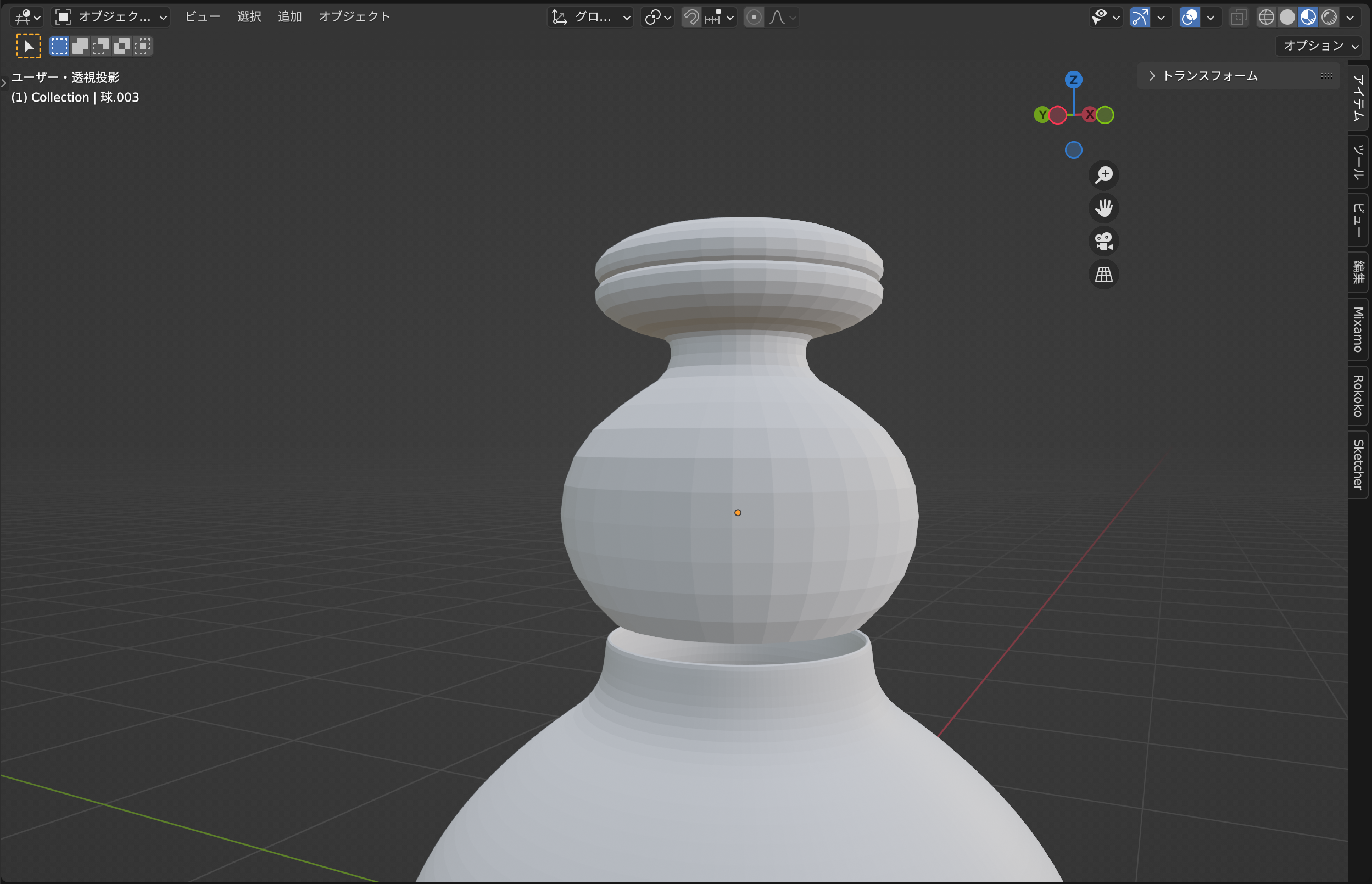Open the 追加 menu
Viewport: 1372px width, 884px height.
290,16
